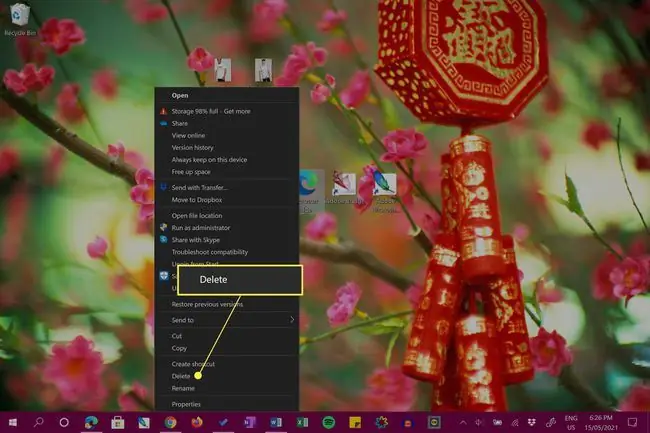Open the Recycle Bin desktop icon
This screenshot has width=650, height=433.
click(x=19, y=19)
